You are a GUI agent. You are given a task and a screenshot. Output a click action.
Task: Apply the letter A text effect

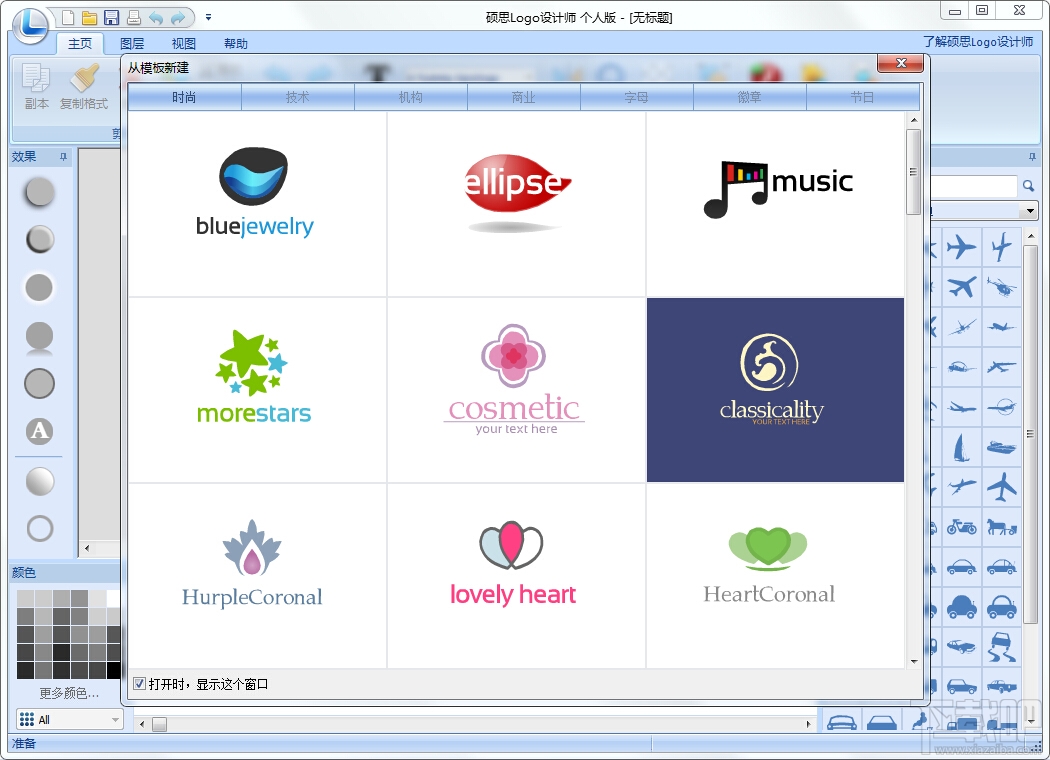40,431
